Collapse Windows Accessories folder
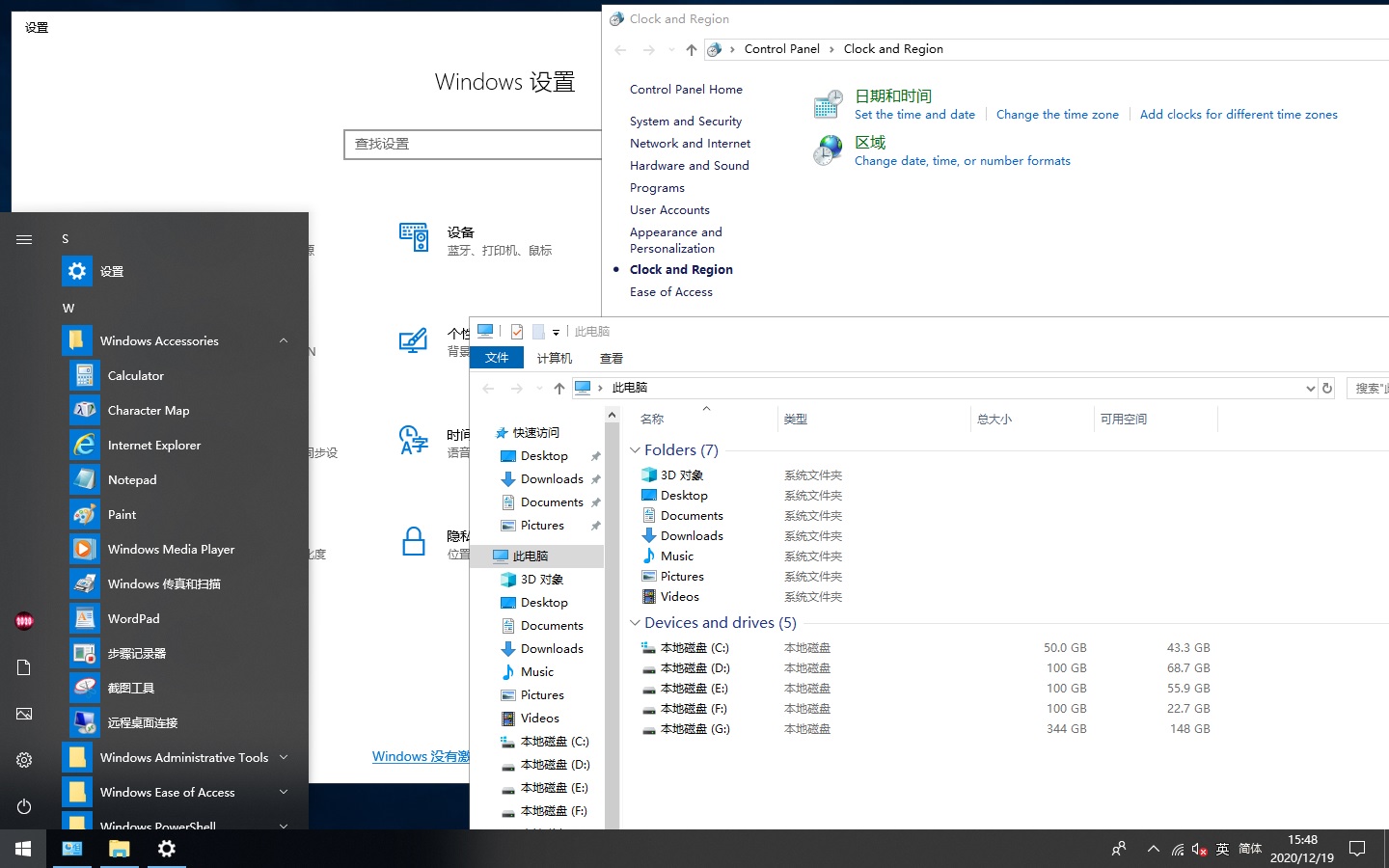This screenshot has width=1389, height=868. (x=284, y=340)
